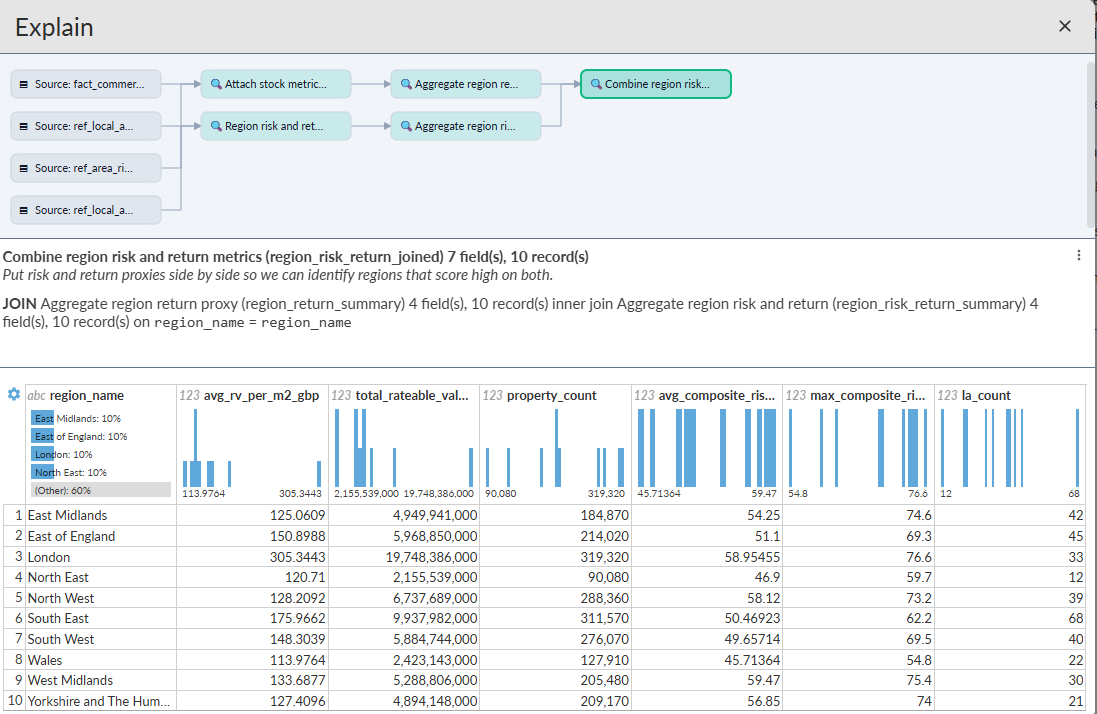Click the South West region cell
This screenshot has width=1097, height=714.
[101, 639]
